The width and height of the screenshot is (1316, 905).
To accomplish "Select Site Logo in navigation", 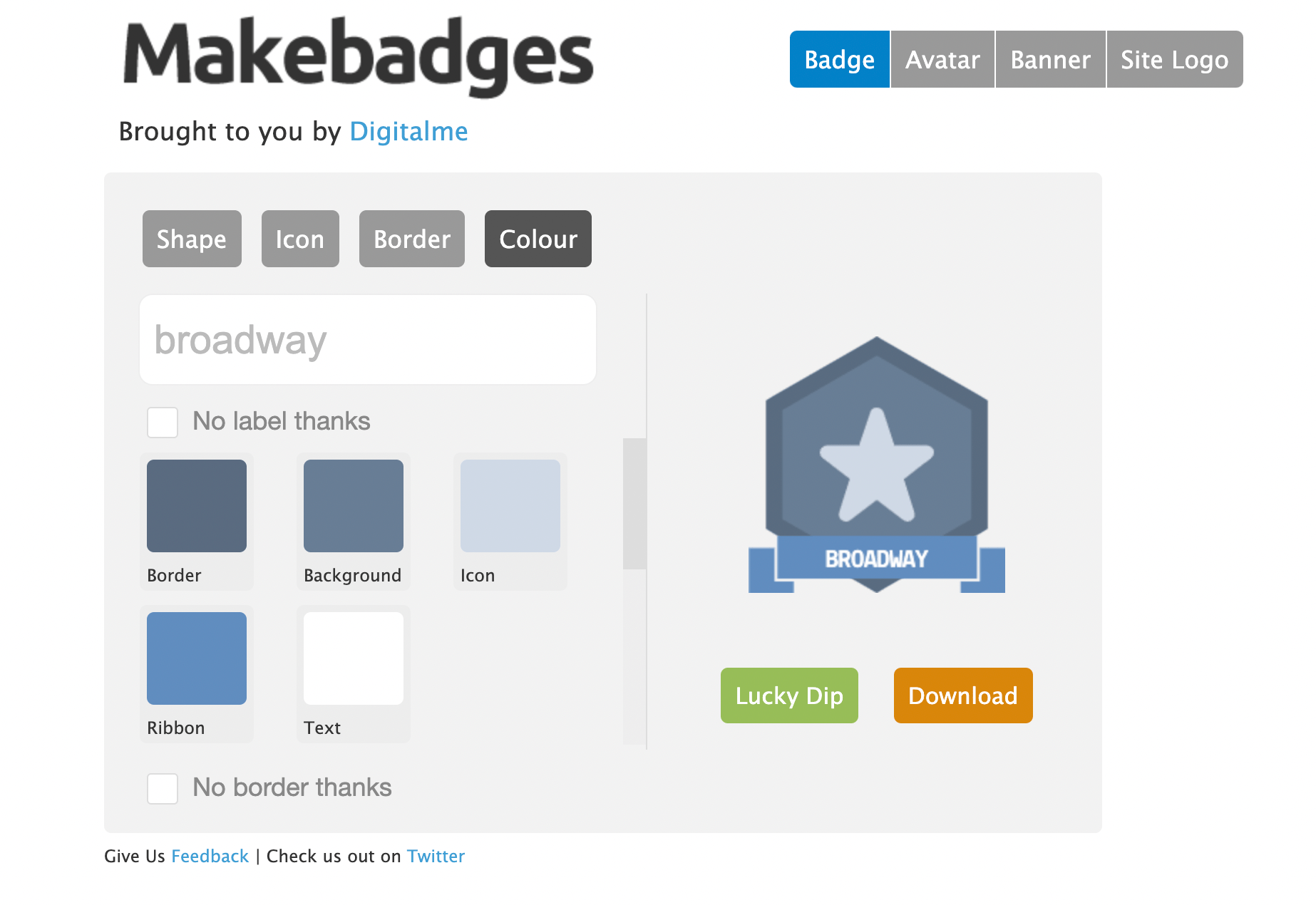I will pos(1174,59).
